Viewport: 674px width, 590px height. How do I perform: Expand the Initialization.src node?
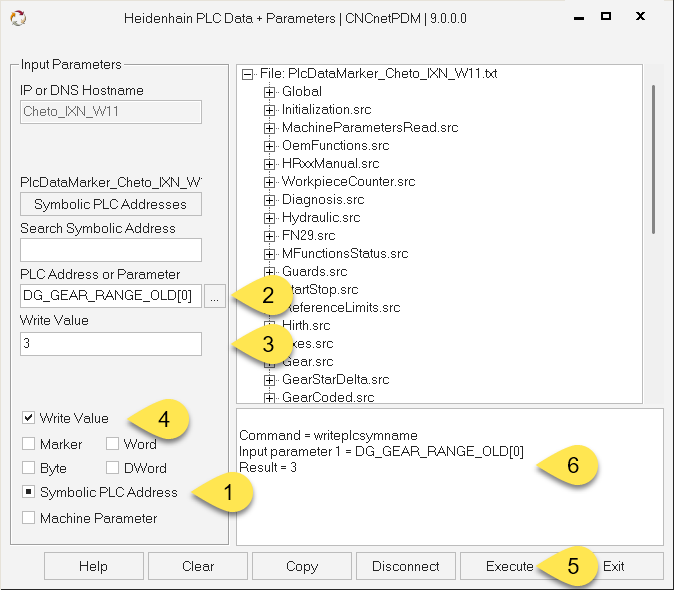[x=269, y=110]
